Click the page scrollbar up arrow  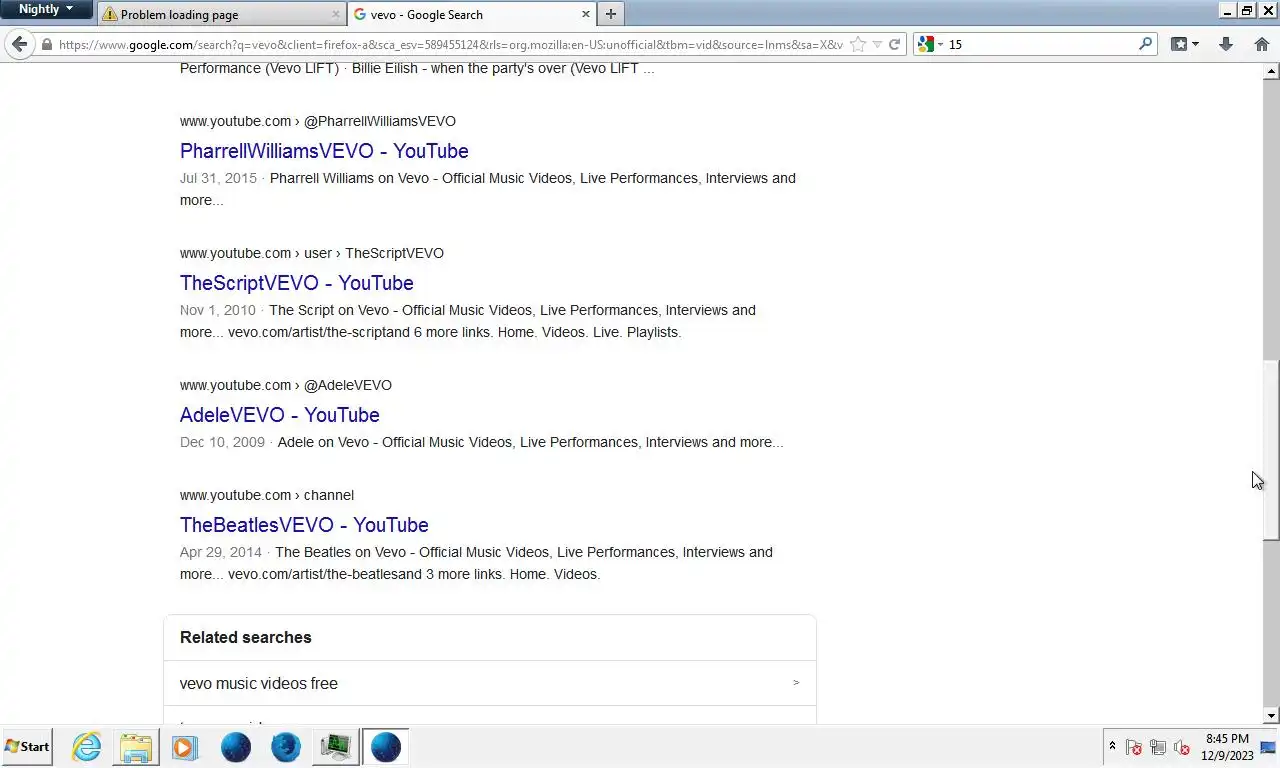click(1271, 72)
